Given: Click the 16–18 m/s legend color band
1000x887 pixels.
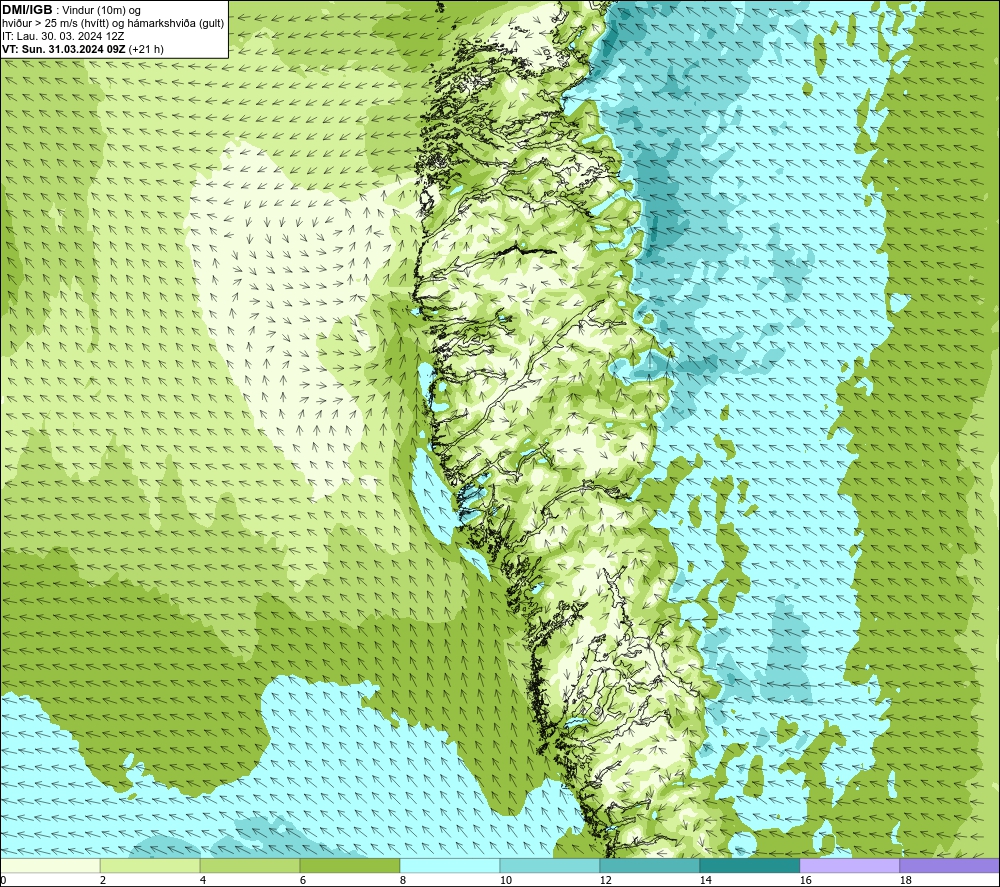Looking at the screenshot, I should coord(849,865).
